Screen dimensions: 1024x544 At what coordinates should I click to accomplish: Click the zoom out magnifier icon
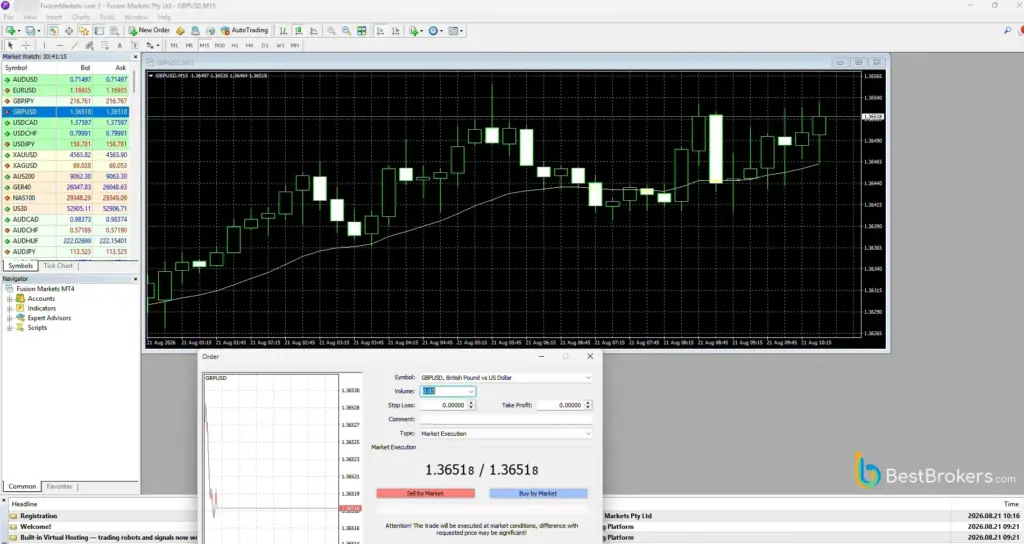click(346, 31)
